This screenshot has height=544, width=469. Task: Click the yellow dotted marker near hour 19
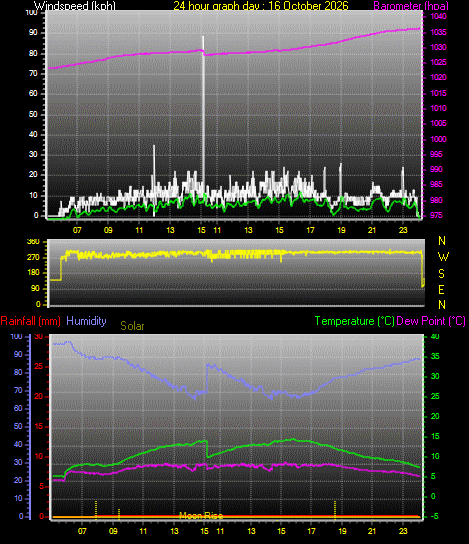point(335,510)
